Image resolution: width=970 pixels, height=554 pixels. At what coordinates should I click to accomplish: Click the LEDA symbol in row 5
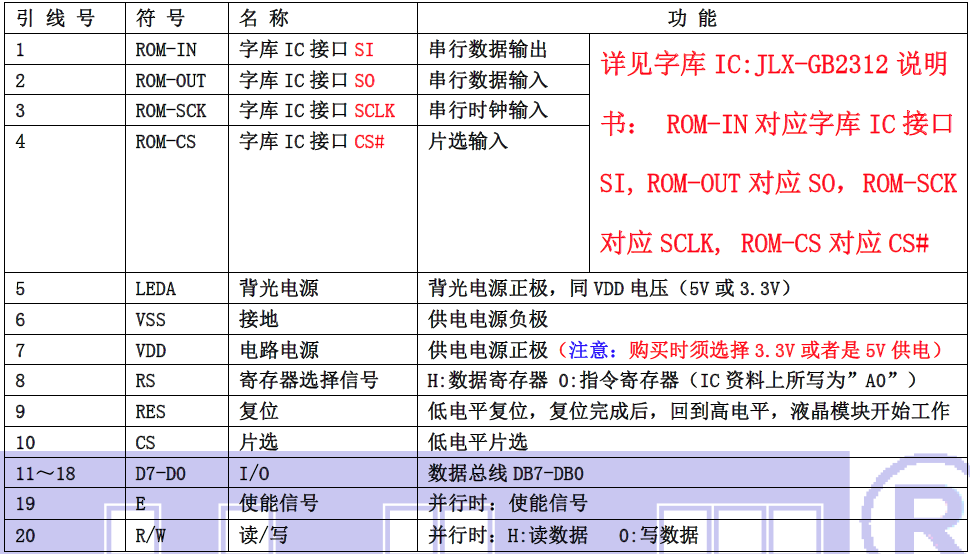coord(155,289)
